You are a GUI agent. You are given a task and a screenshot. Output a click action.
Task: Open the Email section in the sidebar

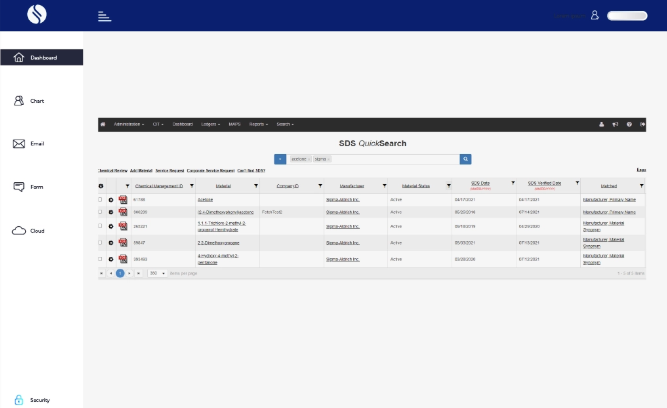[29, 144]
